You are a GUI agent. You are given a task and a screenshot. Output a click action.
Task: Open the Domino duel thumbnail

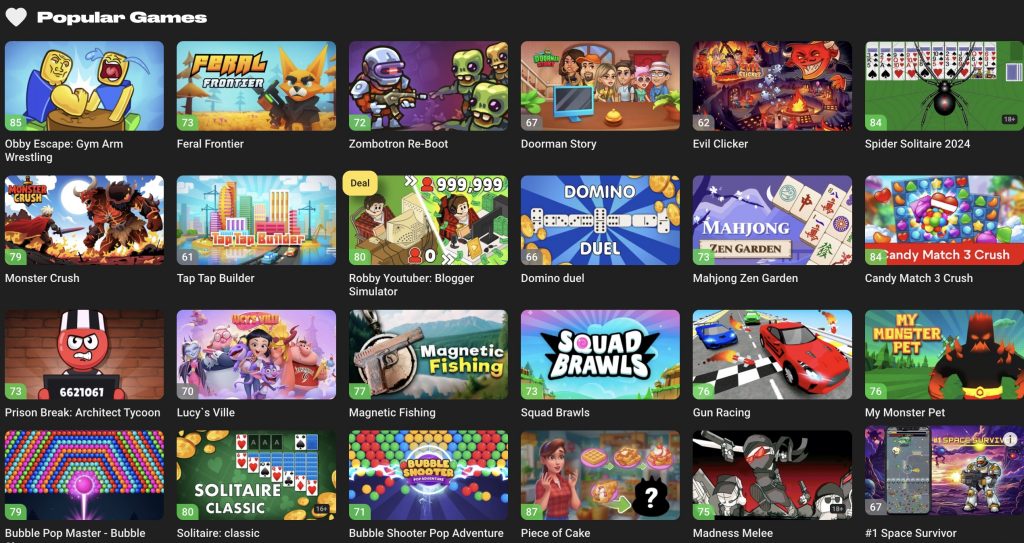pos(600,220)
